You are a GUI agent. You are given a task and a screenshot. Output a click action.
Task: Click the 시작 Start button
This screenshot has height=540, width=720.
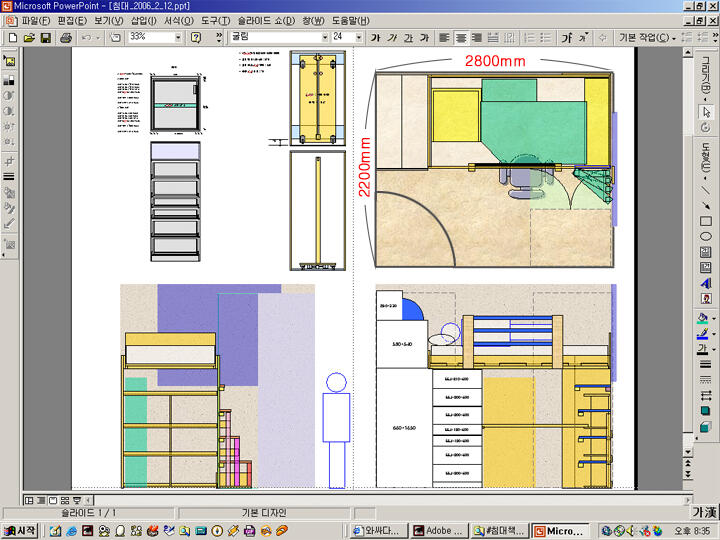[20, 531]
